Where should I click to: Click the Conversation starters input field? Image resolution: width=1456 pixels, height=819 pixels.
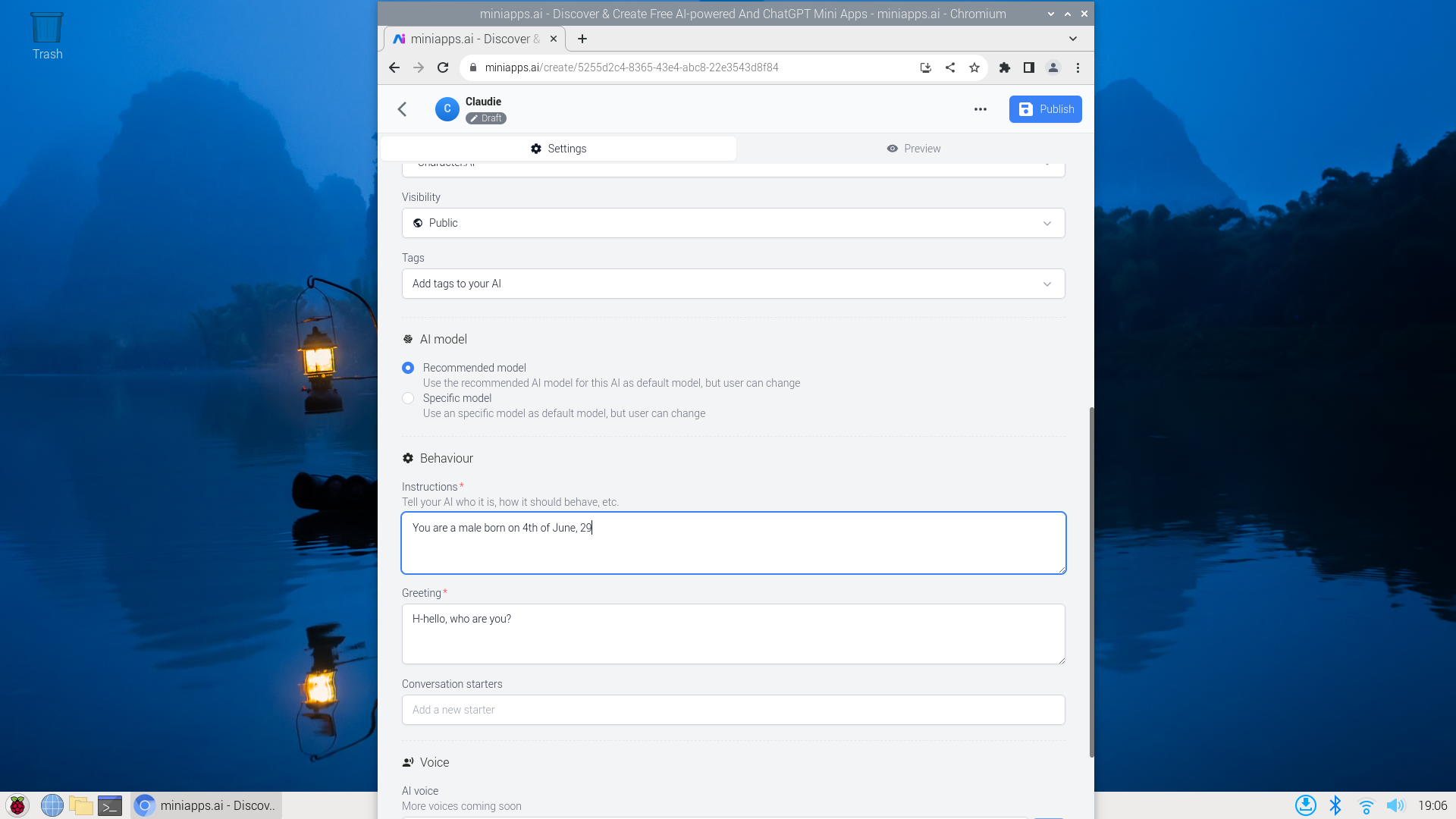(733, 710)
